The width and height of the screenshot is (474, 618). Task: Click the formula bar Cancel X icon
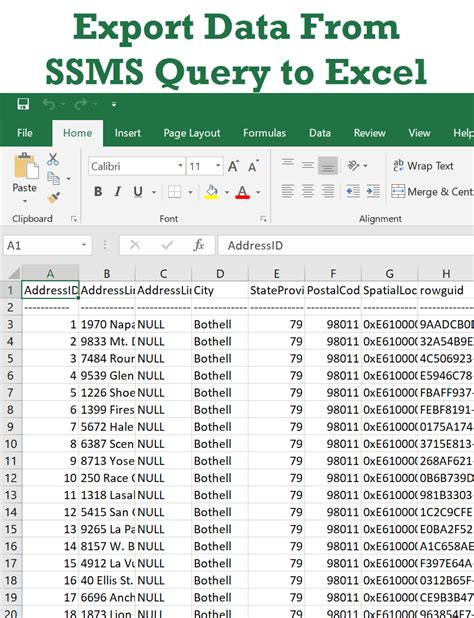[x=135, y=245]
